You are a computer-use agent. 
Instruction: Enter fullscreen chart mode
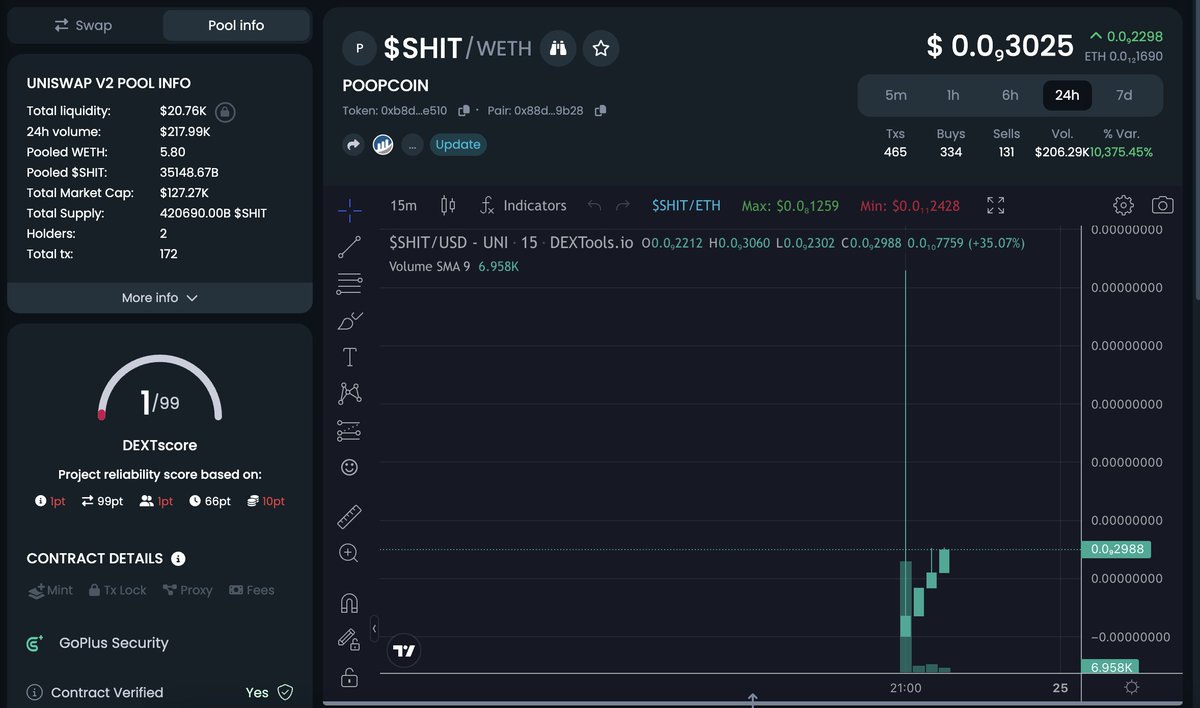point(995,205)
